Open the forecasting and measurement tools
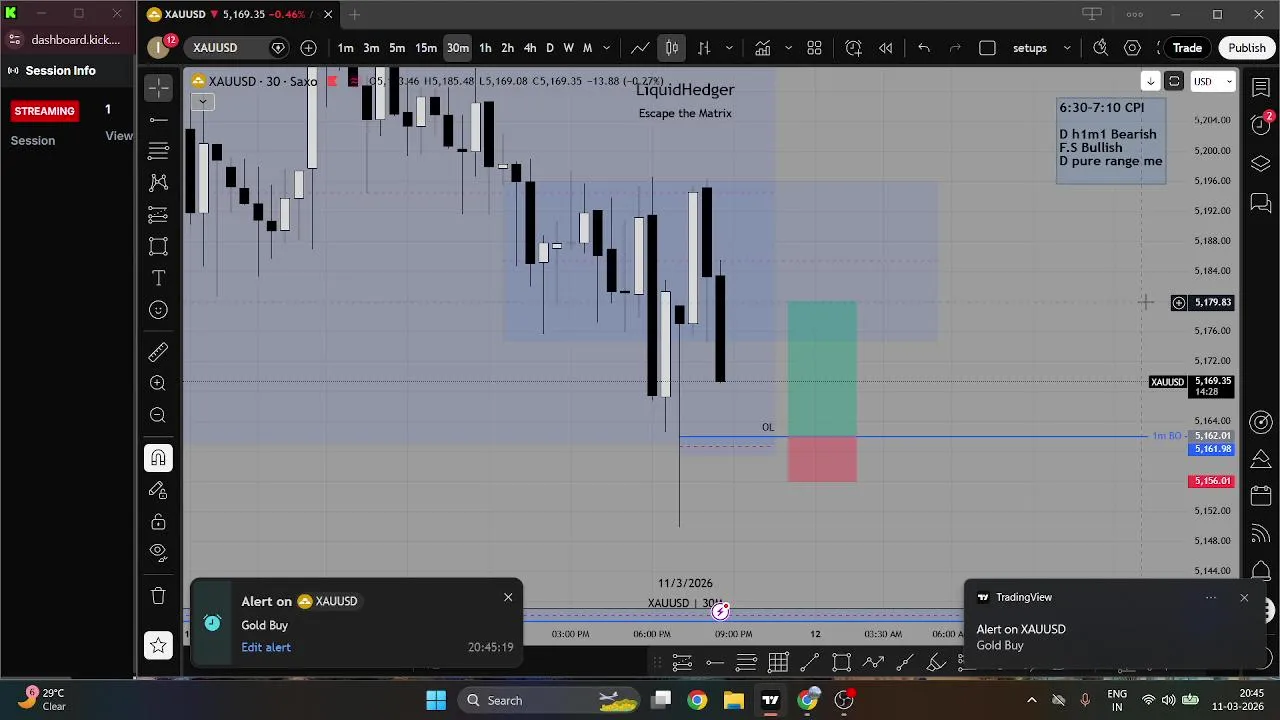The height and width of the screenshot is (720, 1280). point(158,215)
